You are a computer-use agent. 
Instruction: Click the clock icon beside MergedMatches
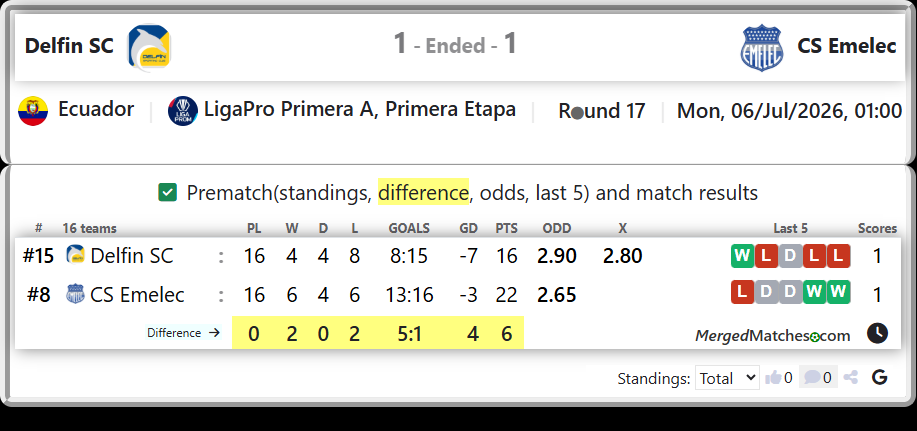[x=877, y=333]
